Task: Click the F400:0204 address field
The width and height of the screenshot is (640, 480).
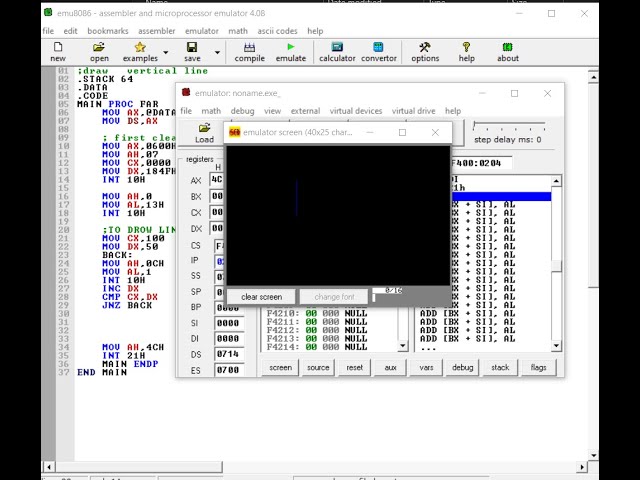Action: click(481, 163)
